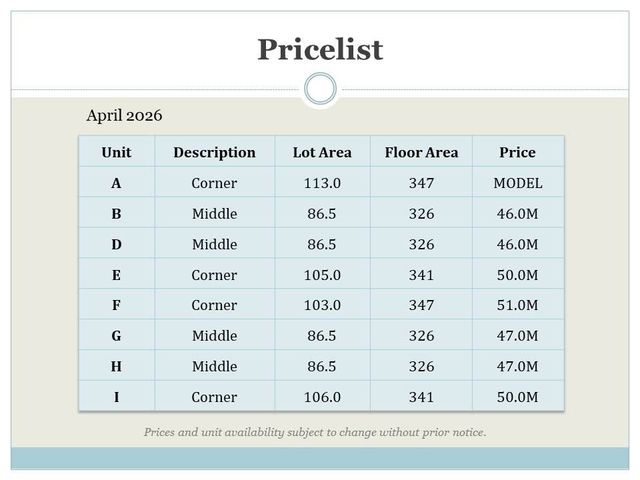The image size is (640, 480).
Task: Click the 113.0 lot area cell
Action: [322, 183]
